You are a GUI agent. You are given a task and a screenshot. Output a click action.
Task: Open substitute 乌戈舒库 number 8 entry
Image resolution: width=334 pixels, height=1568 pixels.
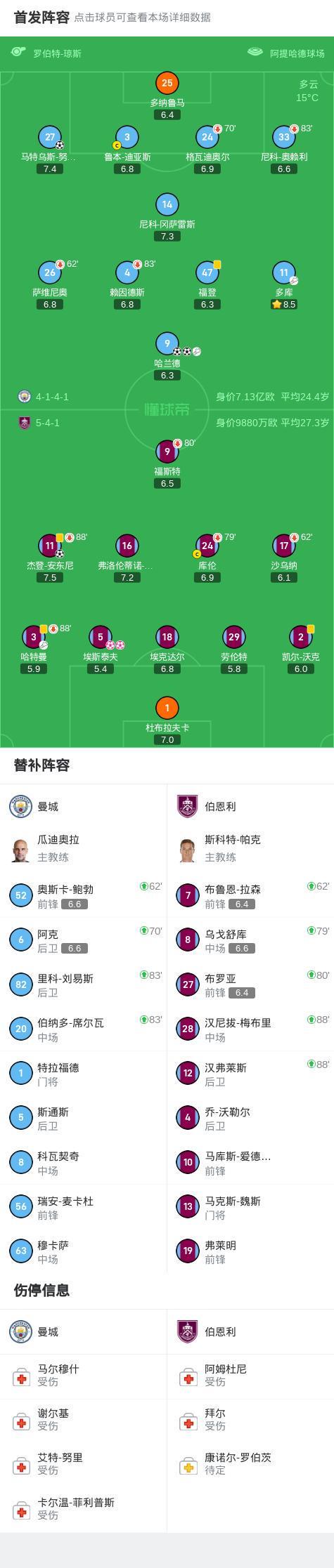coord(250,940)
